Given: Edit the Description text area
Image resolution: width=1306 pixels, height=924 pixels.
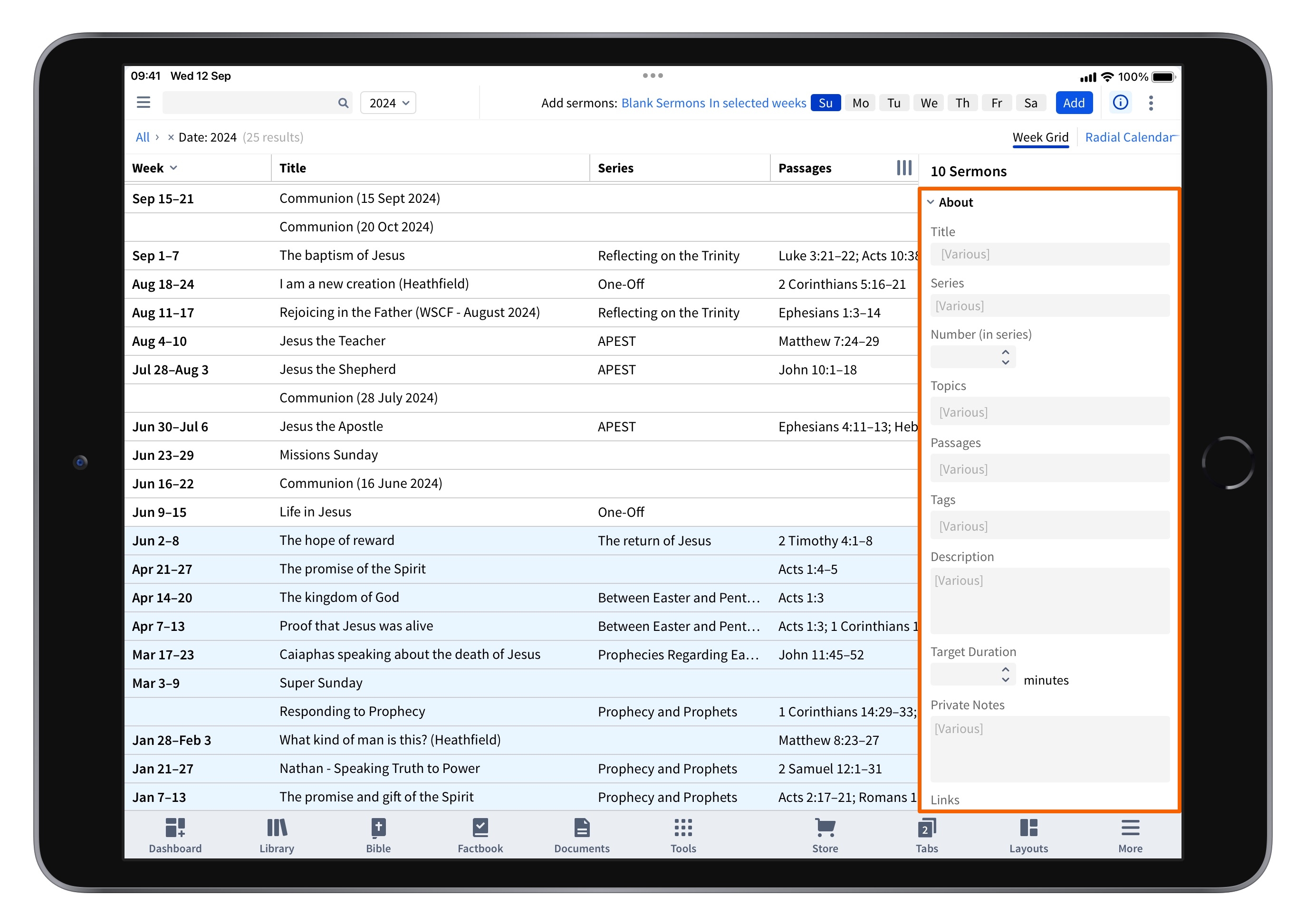Looking at the screenshot, I should click(x=1049, y=601).
